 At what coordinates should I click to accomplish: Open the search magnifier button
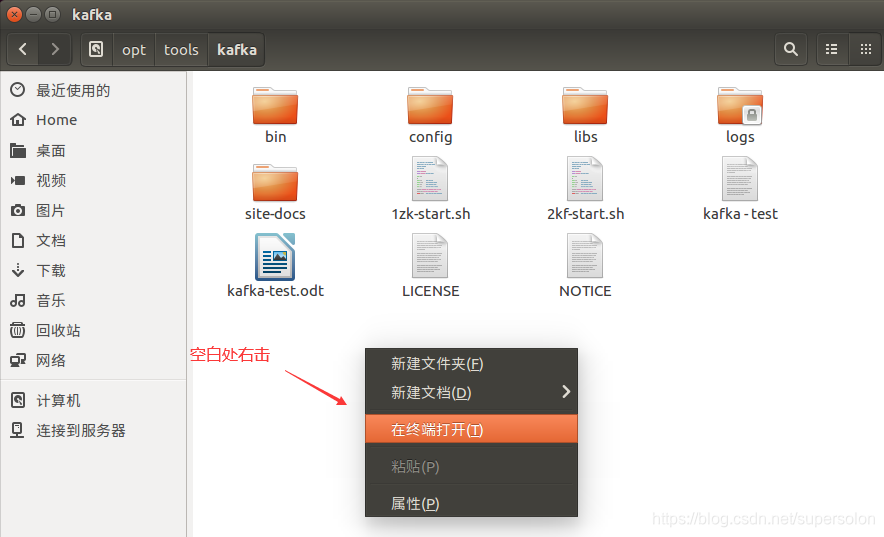[x=791, y=50]
